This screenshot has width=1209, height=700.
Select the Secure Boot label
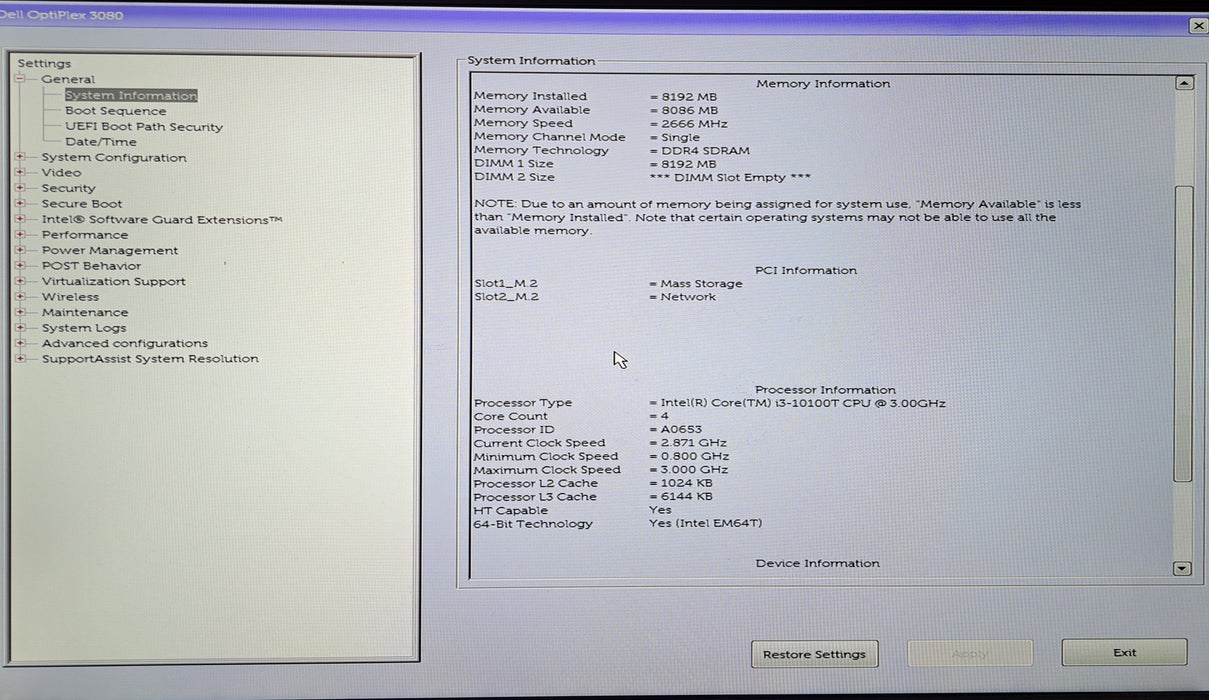coord(82,203)
